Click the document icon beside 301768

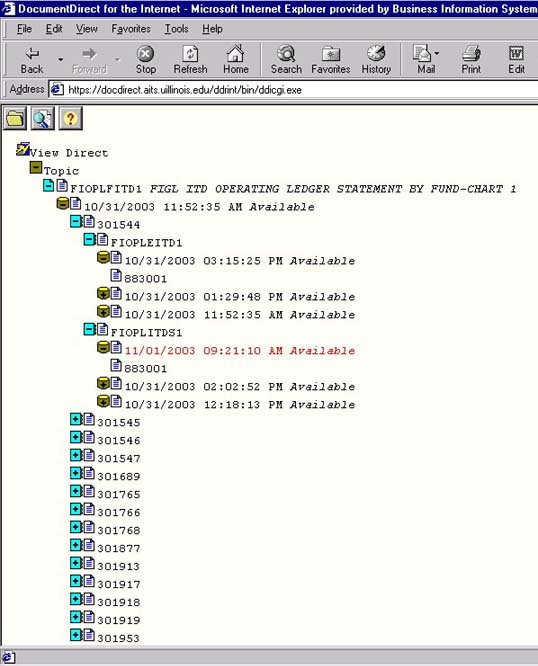(x=89, y=527)
